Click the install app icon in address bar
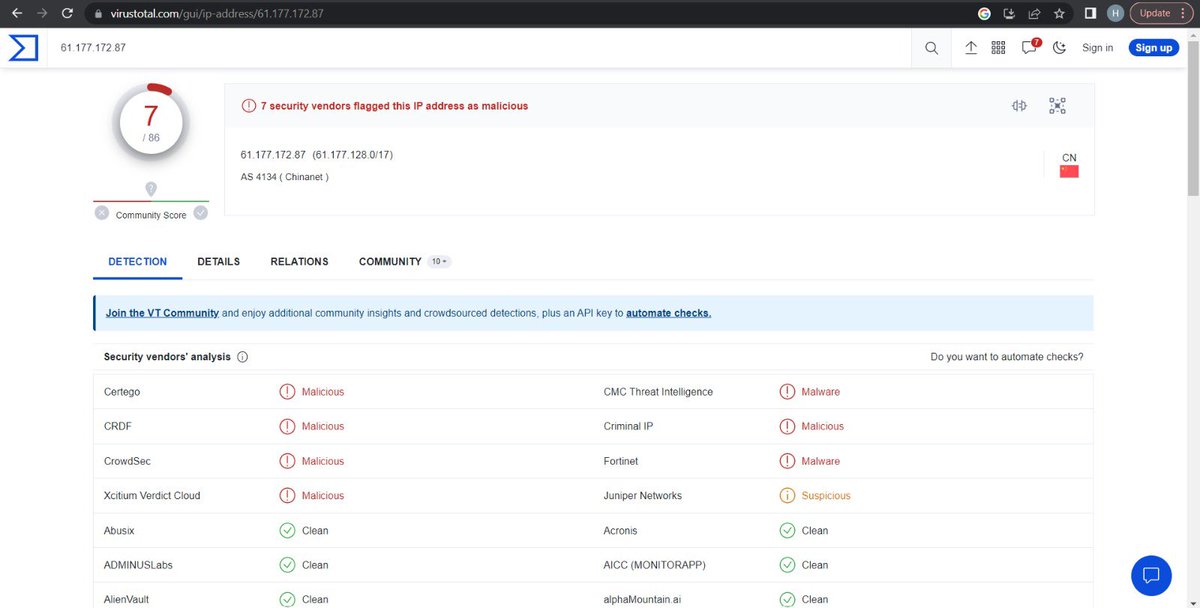 [x=1009, y=14]
